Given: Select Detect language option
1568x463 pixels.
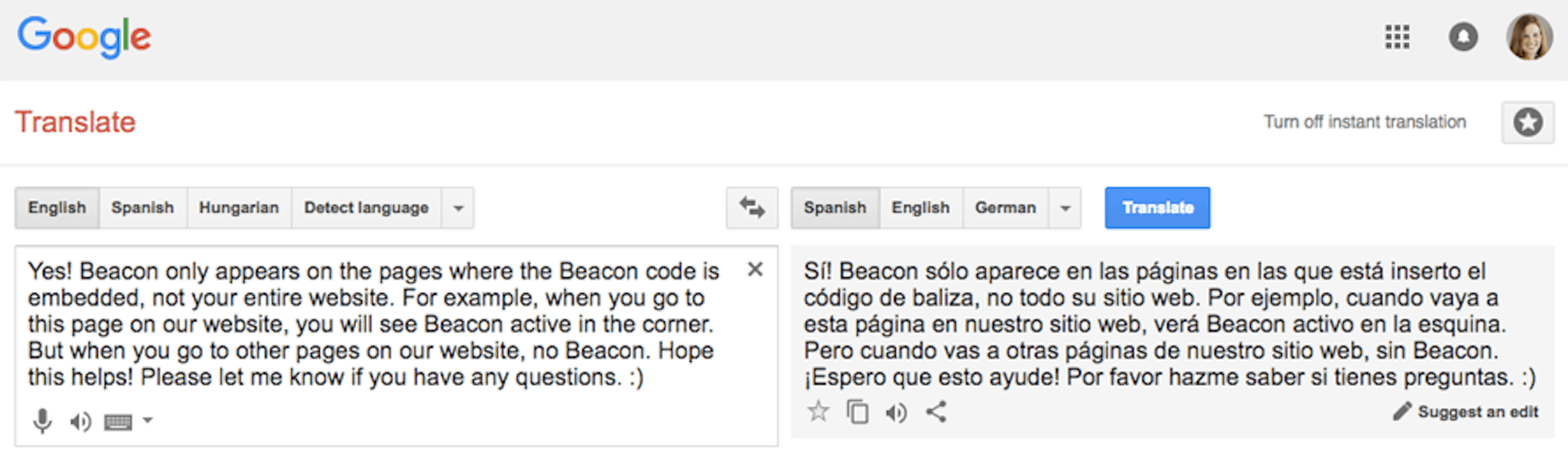Looking at the screenshot, I should click(366, 208).
